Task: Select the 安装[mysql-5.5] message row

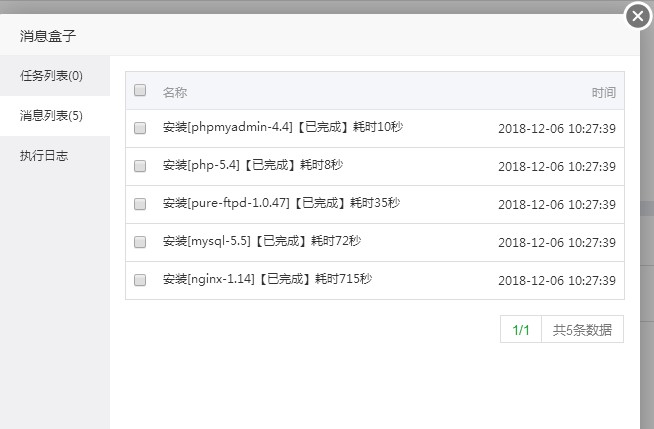Action: tap(262, 241)
